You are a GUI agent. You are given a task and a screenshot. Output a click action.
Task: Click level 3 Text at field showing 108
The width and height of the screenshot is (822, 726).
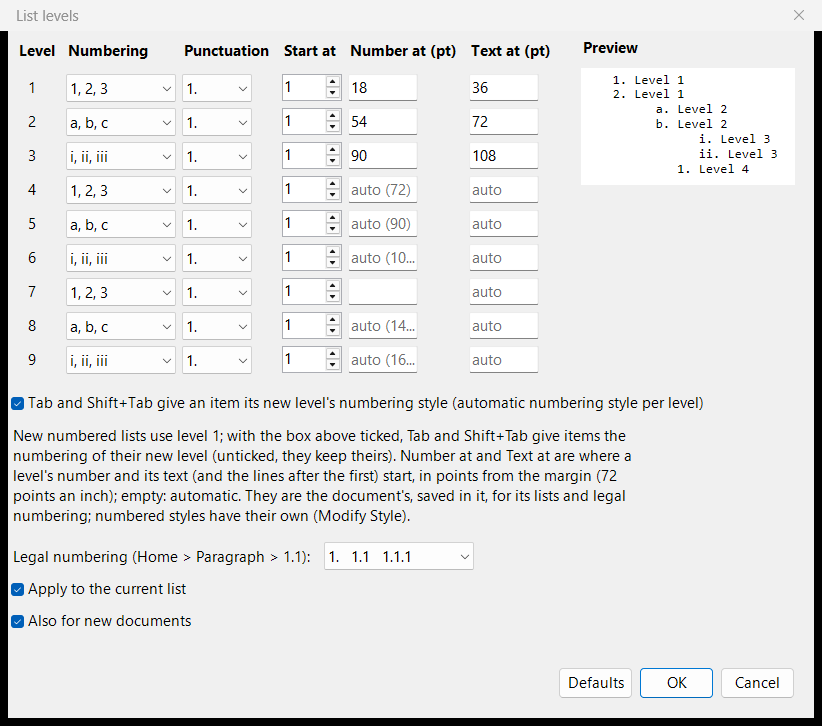coord(504,156)
